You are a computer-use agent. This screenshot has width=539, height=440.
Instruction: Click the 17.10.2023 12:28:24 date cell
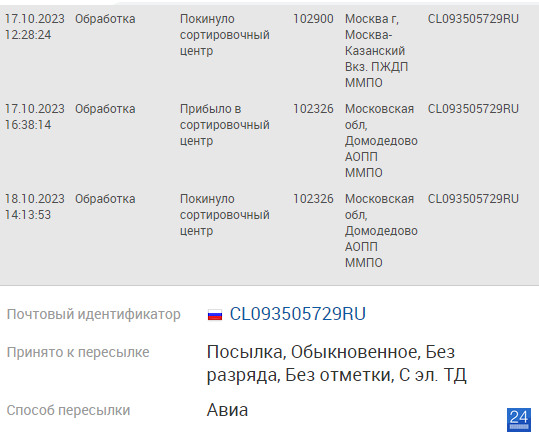[x=35, y=27]
